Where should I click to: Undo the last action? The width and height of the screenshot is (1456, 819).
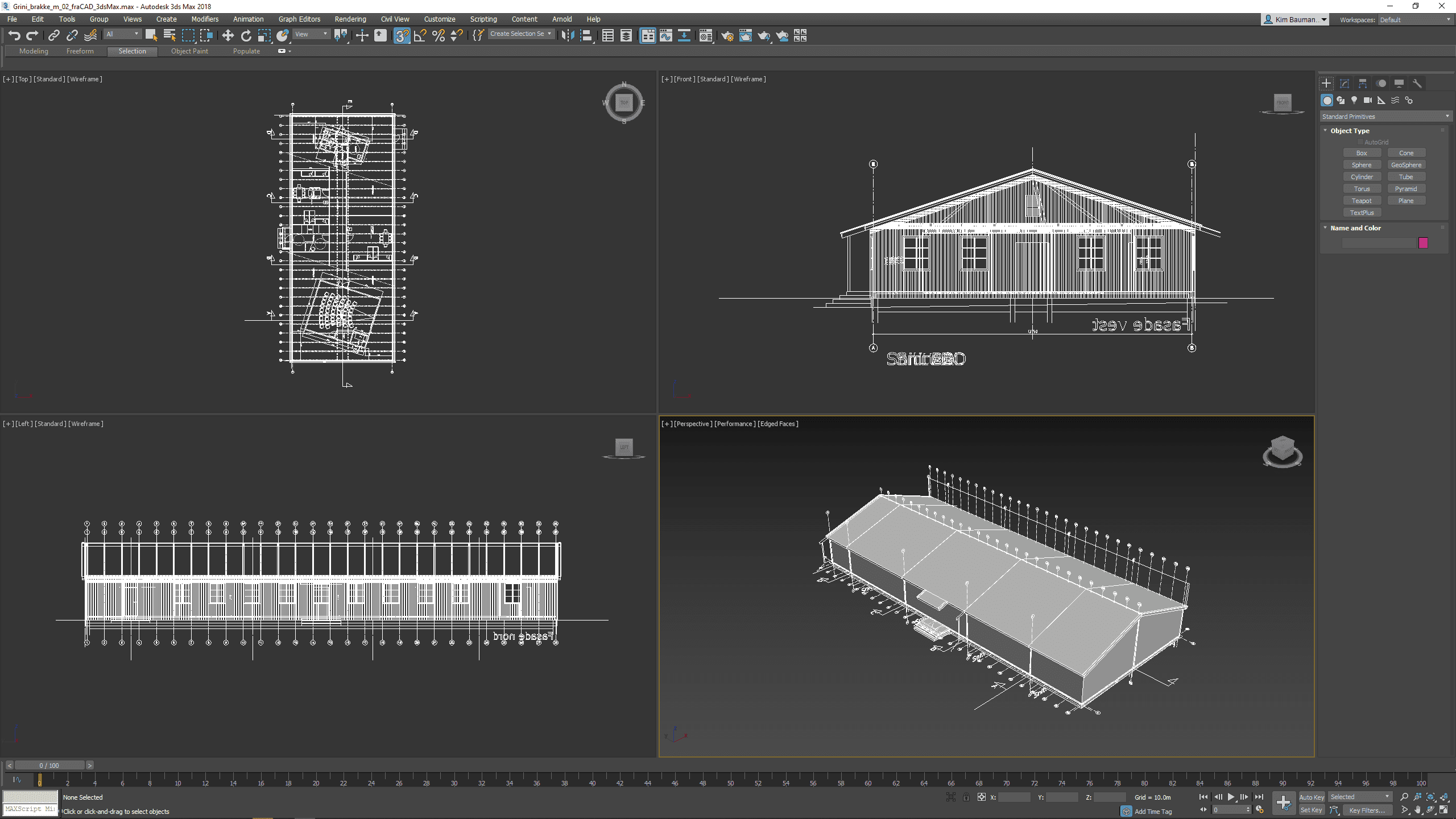point(14,36)
